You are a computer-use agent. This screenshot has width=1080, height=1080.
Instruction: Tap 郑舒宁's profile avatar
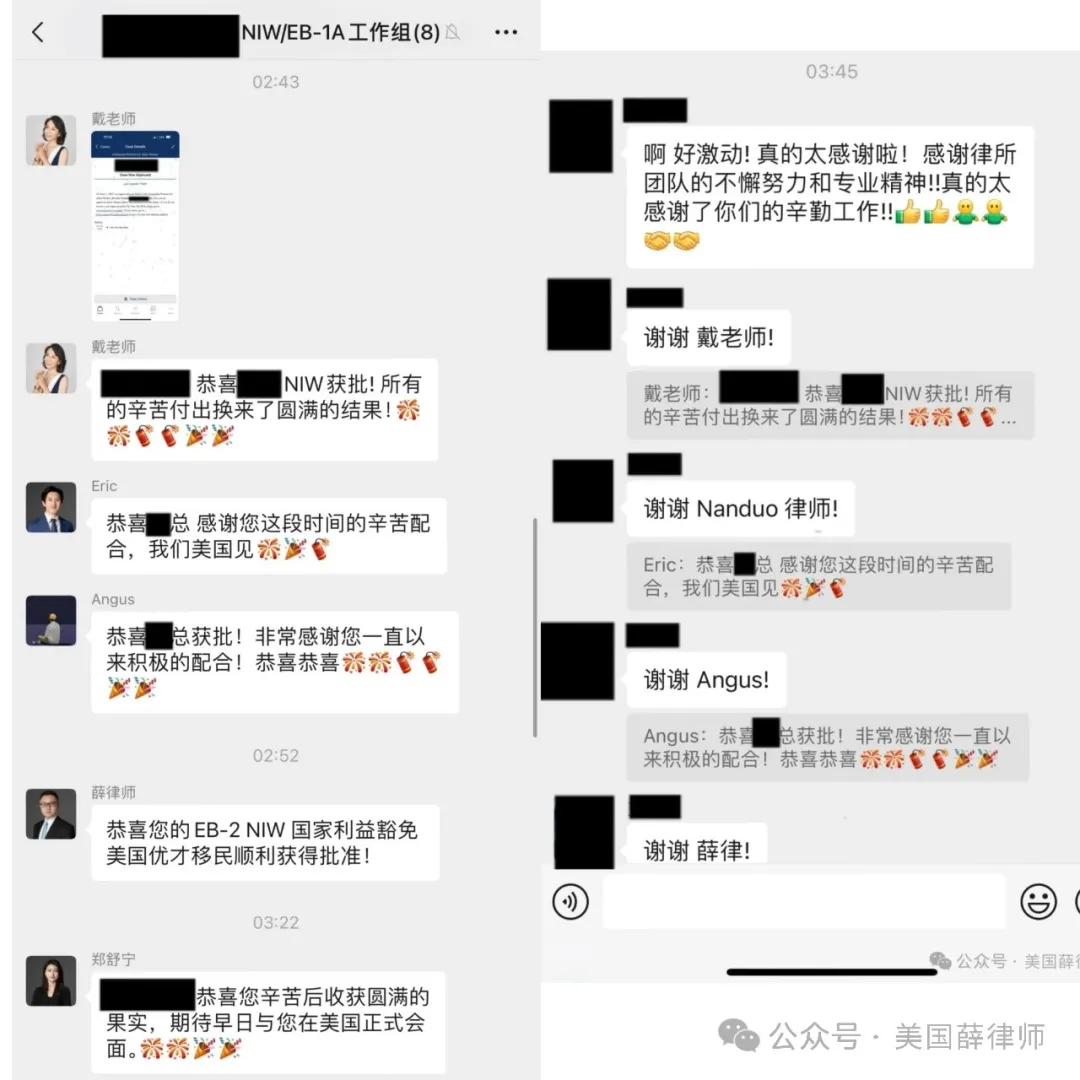click(51, 981)
